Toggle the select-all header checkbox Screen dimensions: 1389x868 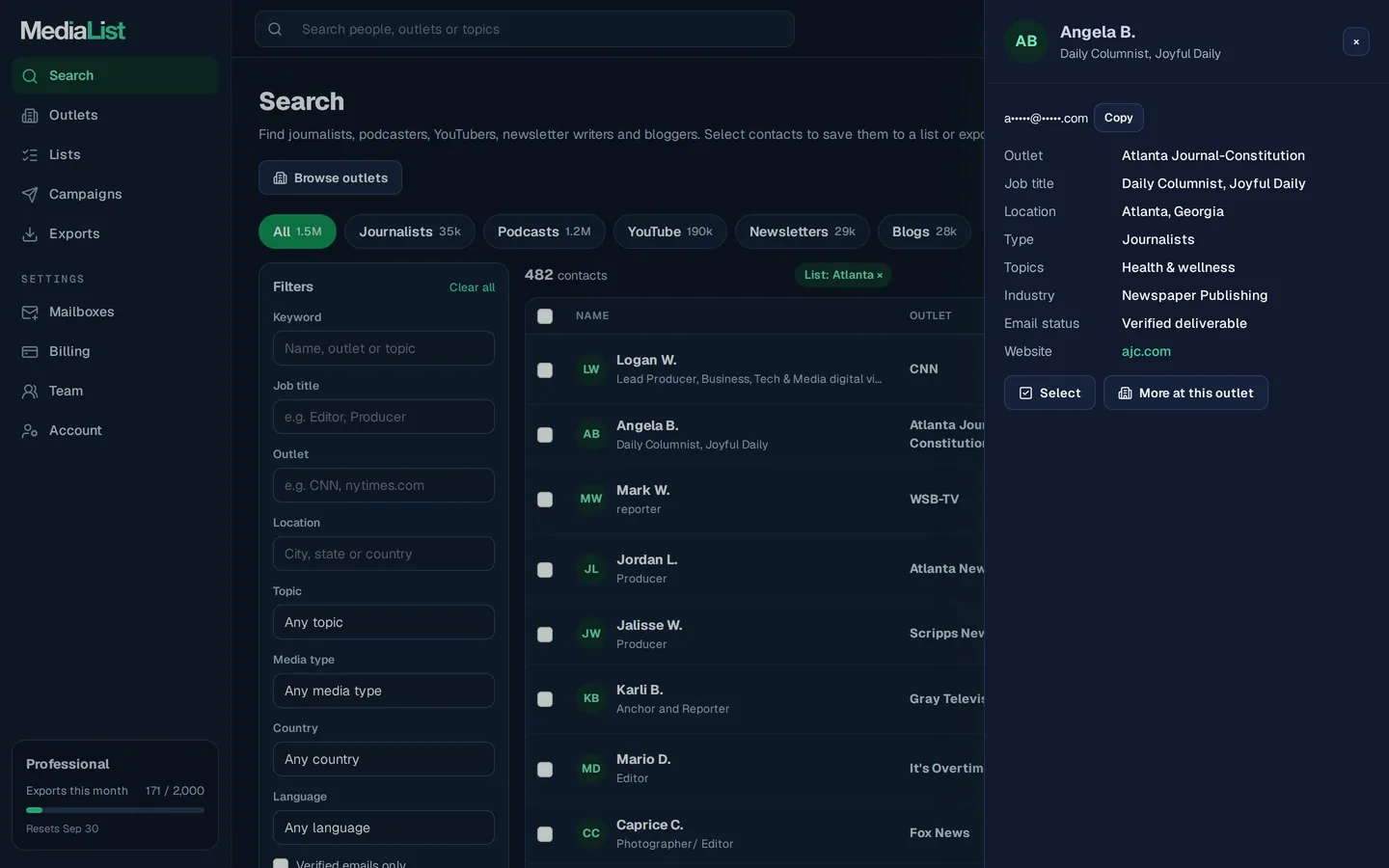click(545, 316)
